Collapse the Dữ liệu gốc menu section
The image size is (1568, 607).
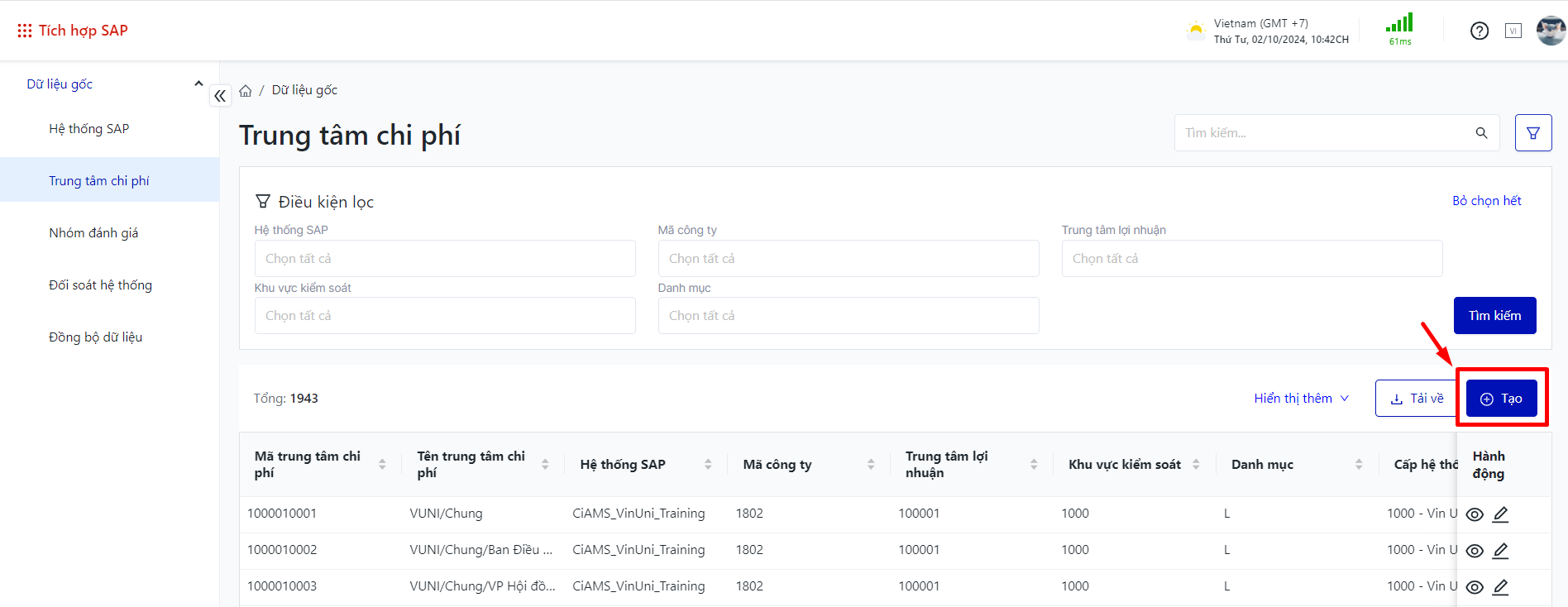click(x=198, y=84)
